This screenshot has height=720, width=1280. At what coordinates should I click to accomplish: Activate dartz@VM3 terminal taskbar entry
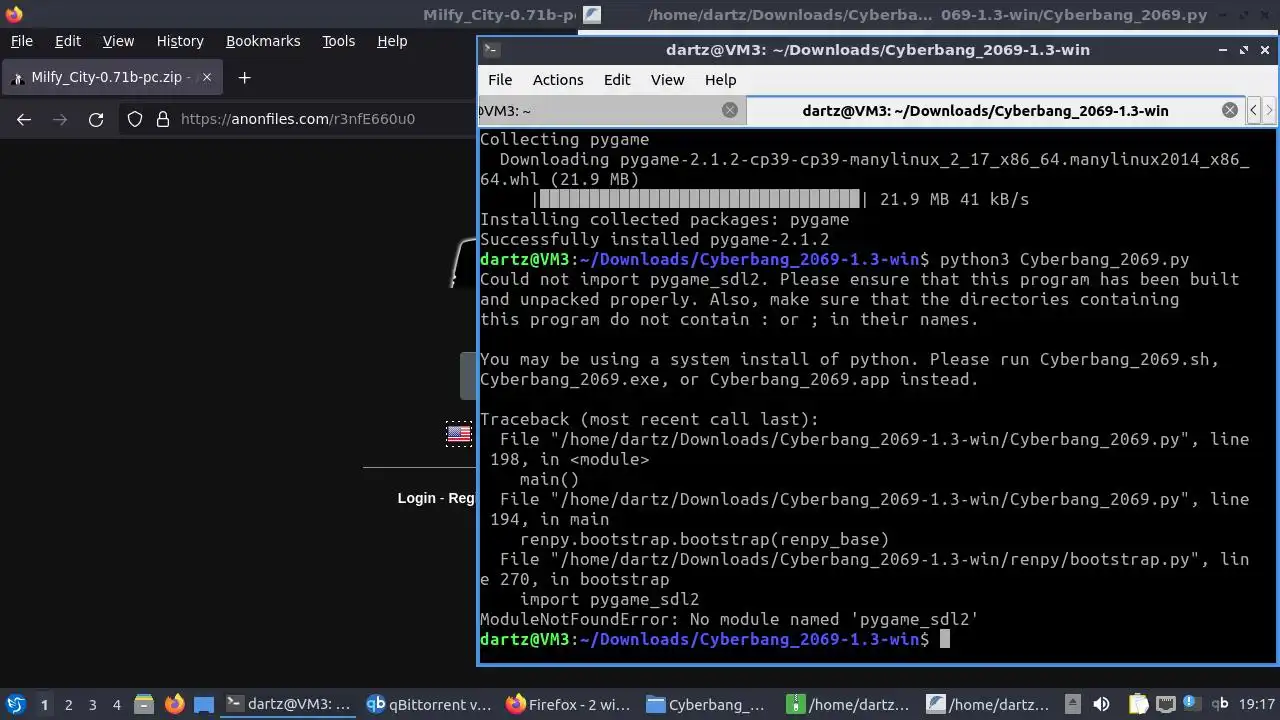289,704
